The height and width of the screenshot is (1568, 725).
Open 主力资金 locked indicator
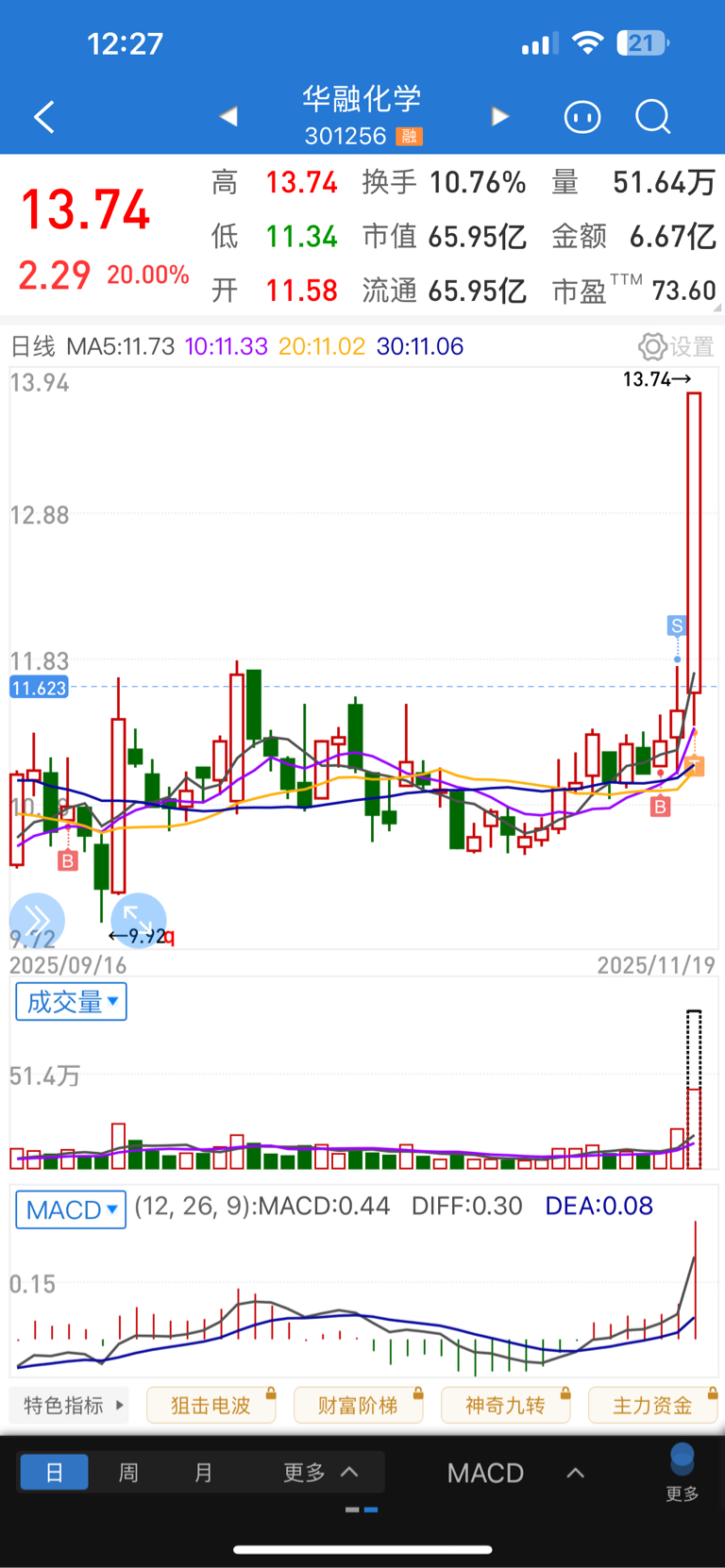pos(653,1406)
